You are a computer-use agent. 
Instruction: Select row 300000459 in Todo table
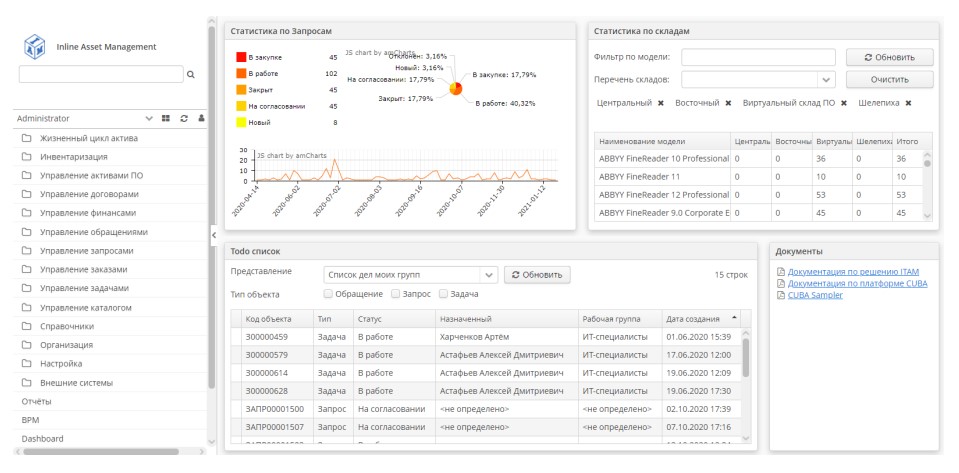[x=486, y=337]
